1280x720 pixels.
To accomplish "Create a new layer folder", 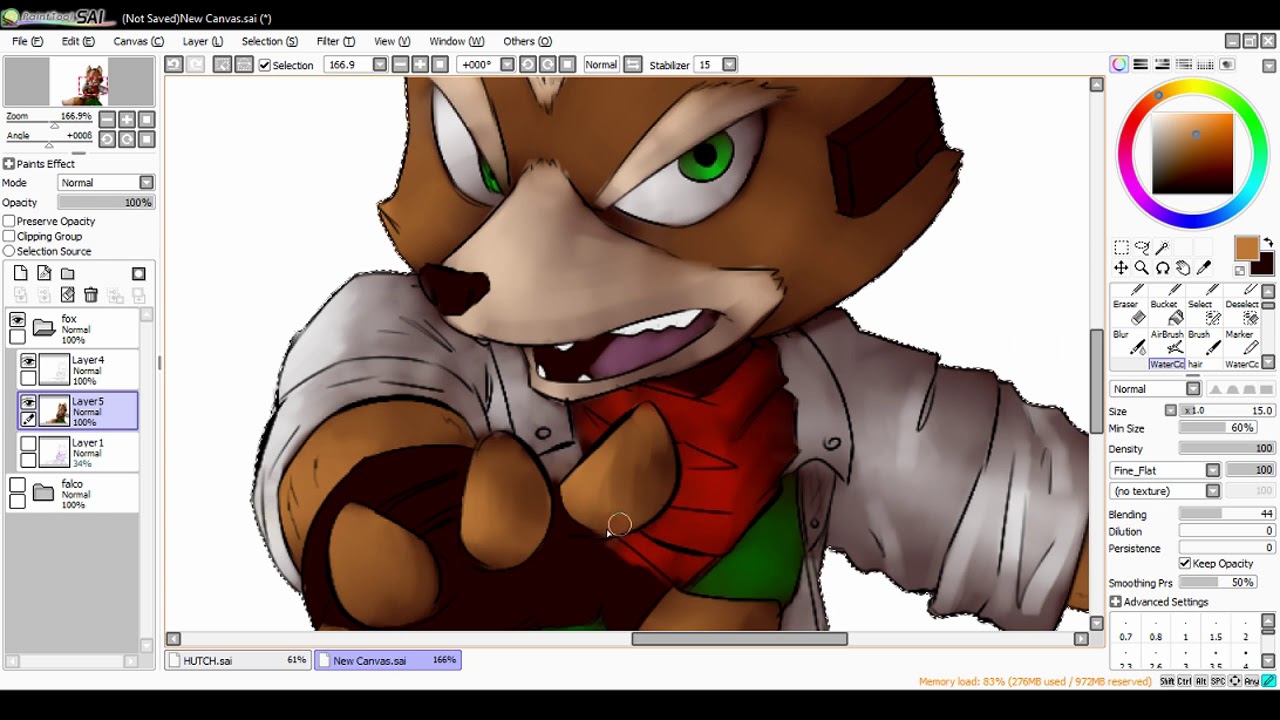I will [x=67, y=273].
